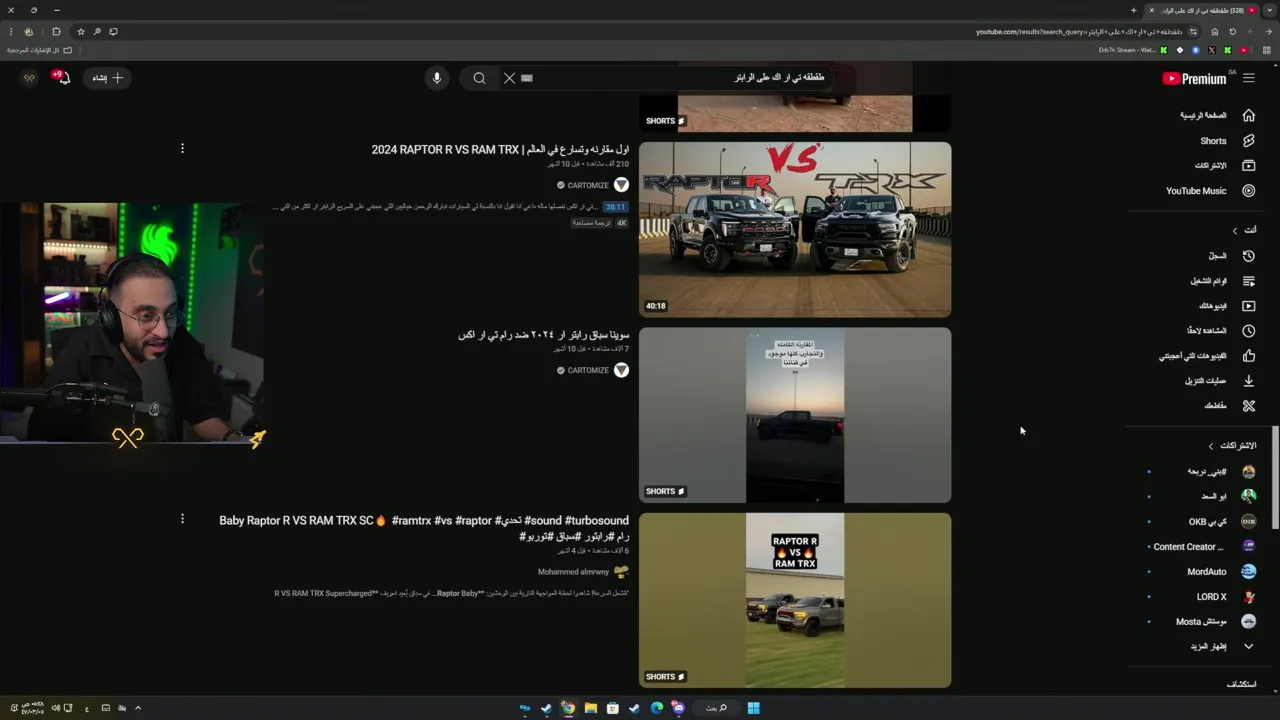The image size is (1280, 720).
Task: Open more options for Baby Raptor video
Action: pyautogui.click(x=182, y=519)
